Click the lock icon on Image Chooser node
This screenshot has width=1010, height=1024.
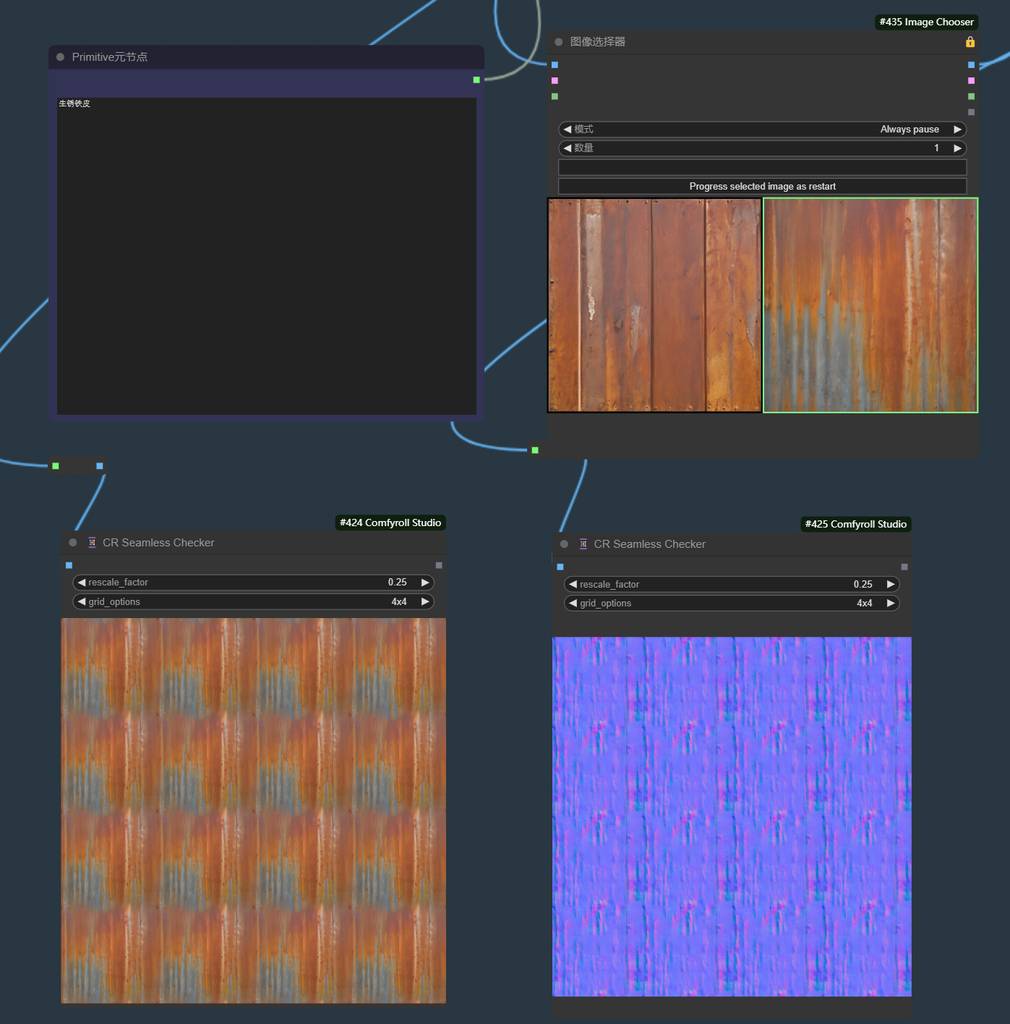coord(969,42)
